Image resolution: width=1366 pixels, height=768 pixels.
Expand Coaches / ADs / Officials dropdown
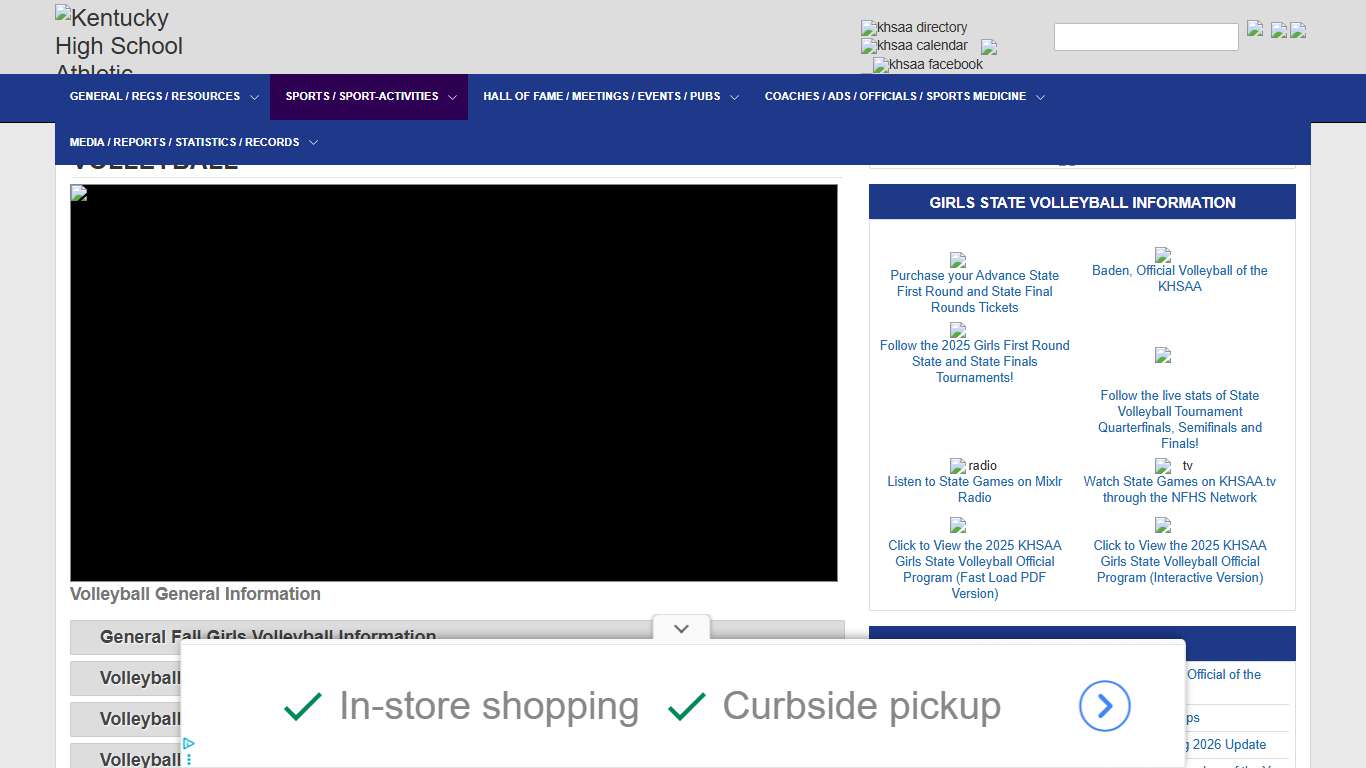point(904,97)
